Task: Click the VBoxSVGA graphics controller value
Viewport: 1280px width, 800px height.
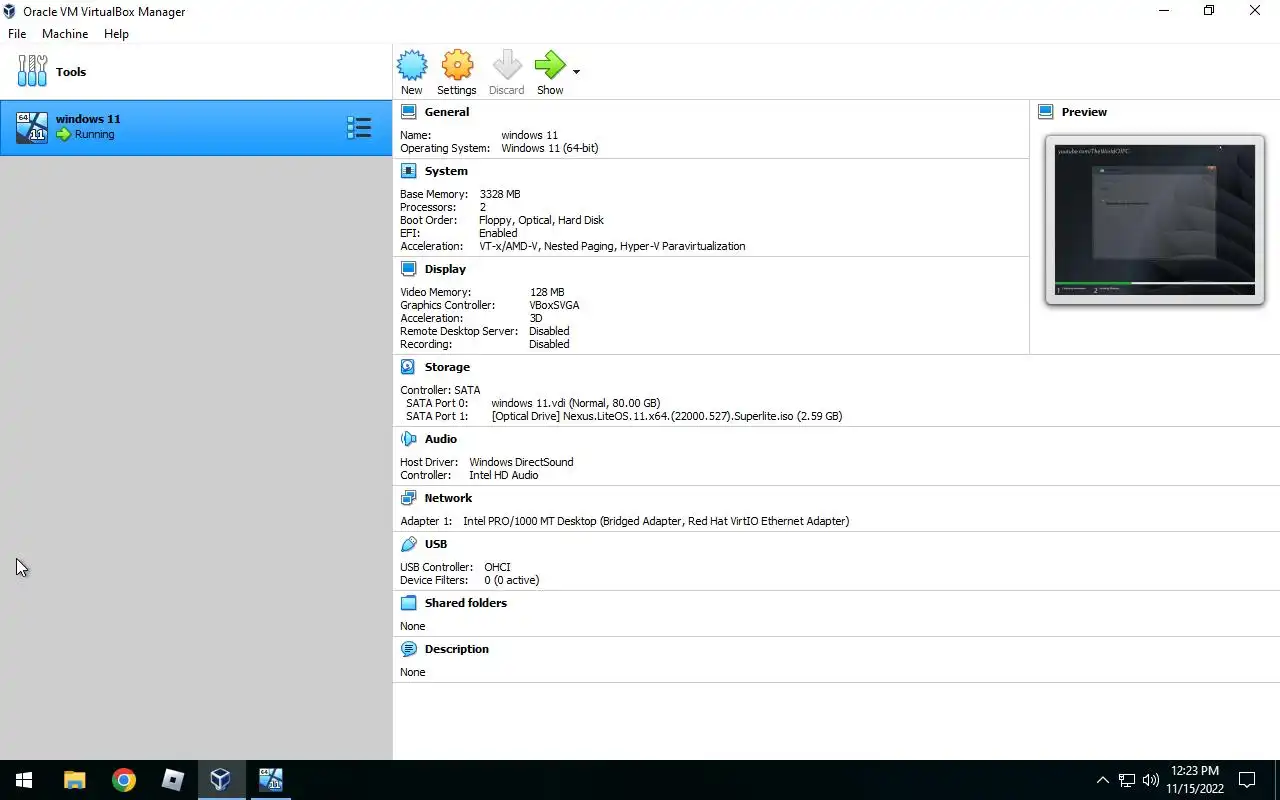Action: [554, 305]
